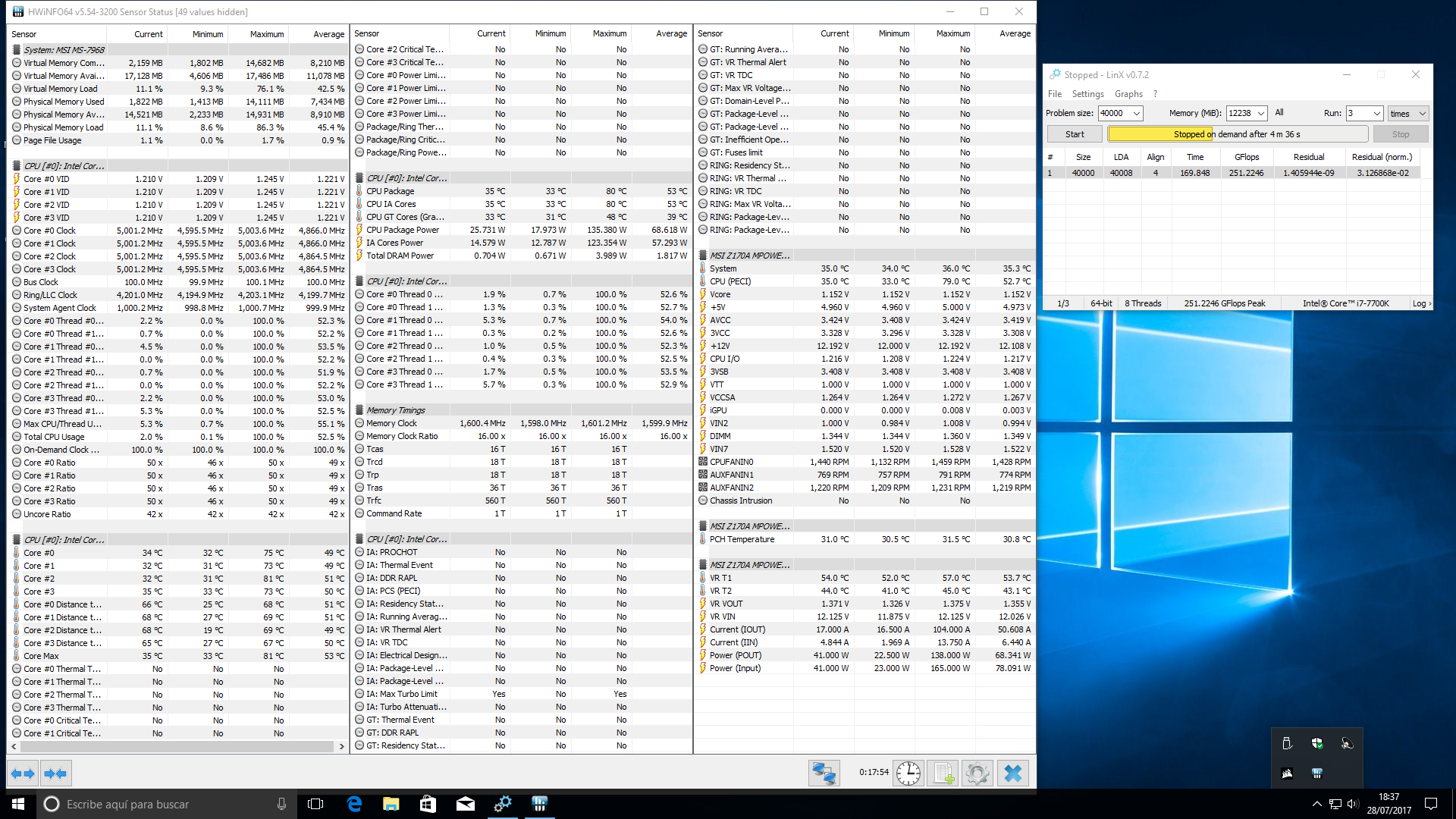1456x819 pixels.
Task: Collapse the hidden tray icons chevron
Action: click(x=1317, y=804)
